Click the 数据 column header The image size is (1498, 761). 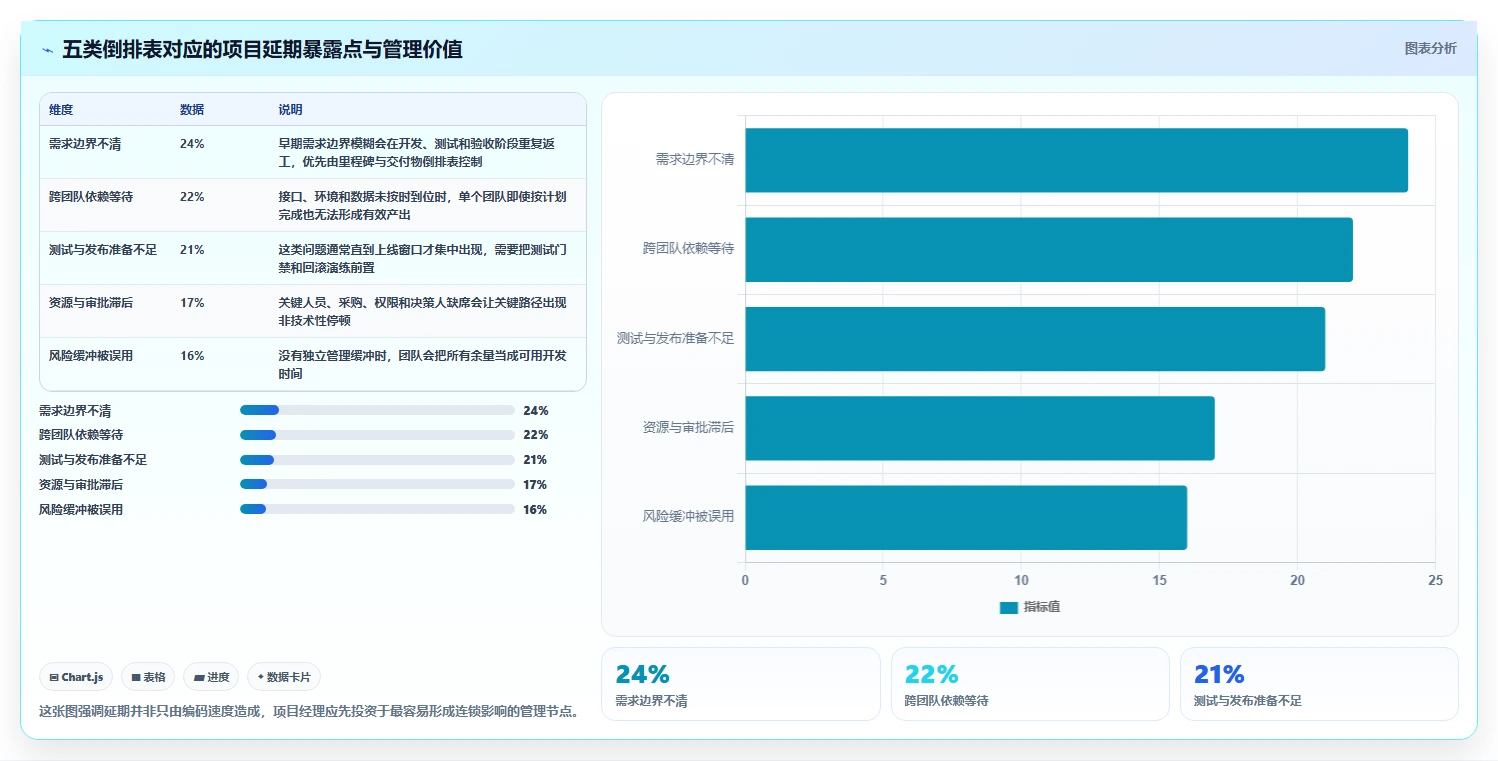click(192, 110)
